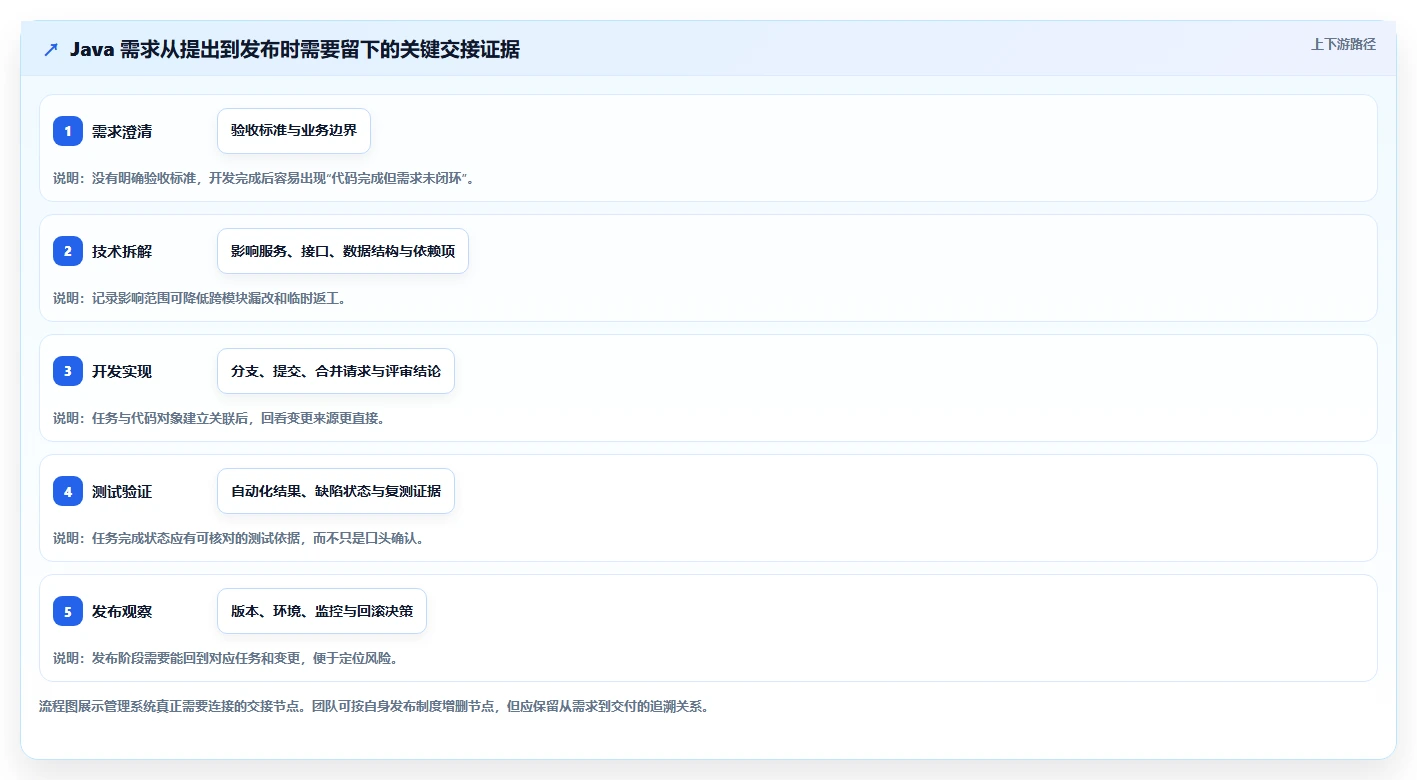
Task: Click the "测试验证" step label
Action: pyautogui.click(x=122, y=491)
